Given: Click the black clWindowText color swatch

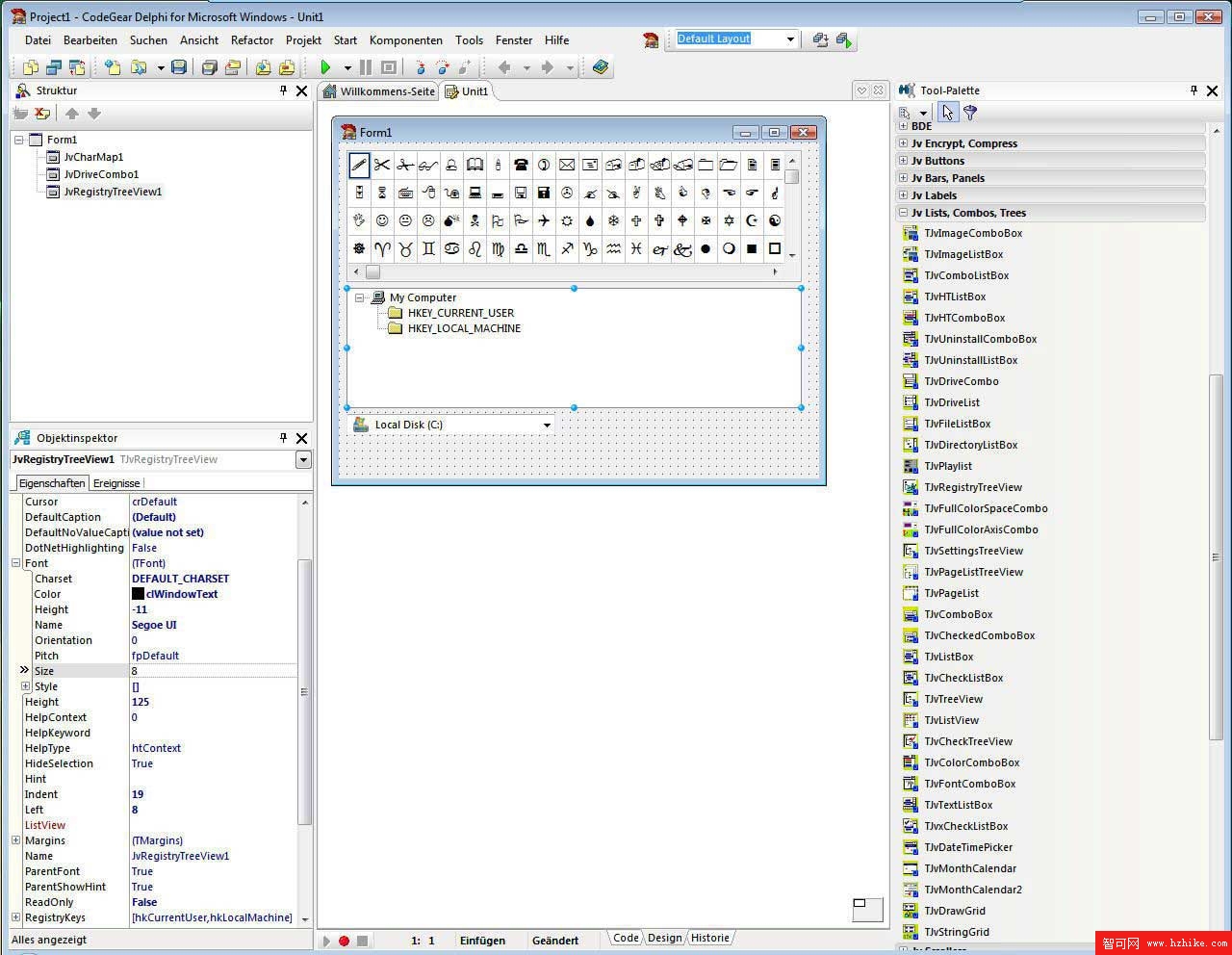Looking at the screenshot, I should click(x=138, y=594).
